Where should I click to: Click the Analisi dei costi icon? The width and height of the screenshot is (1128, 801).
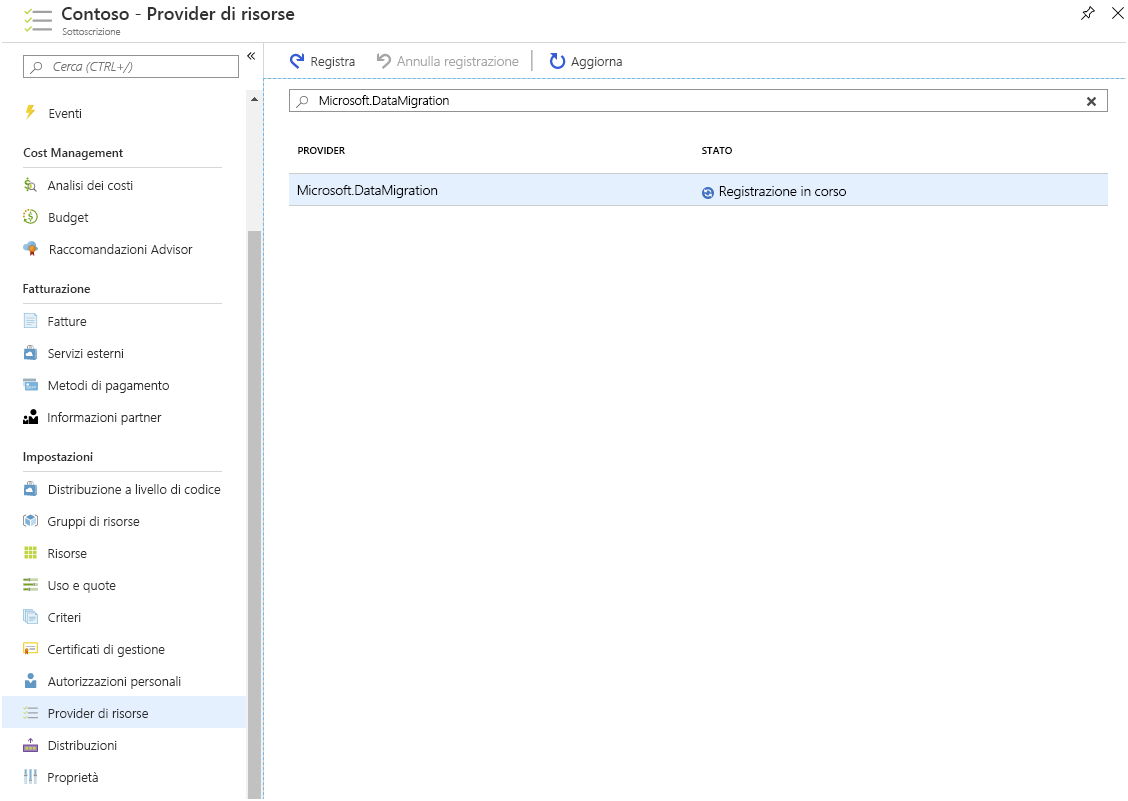30,185
